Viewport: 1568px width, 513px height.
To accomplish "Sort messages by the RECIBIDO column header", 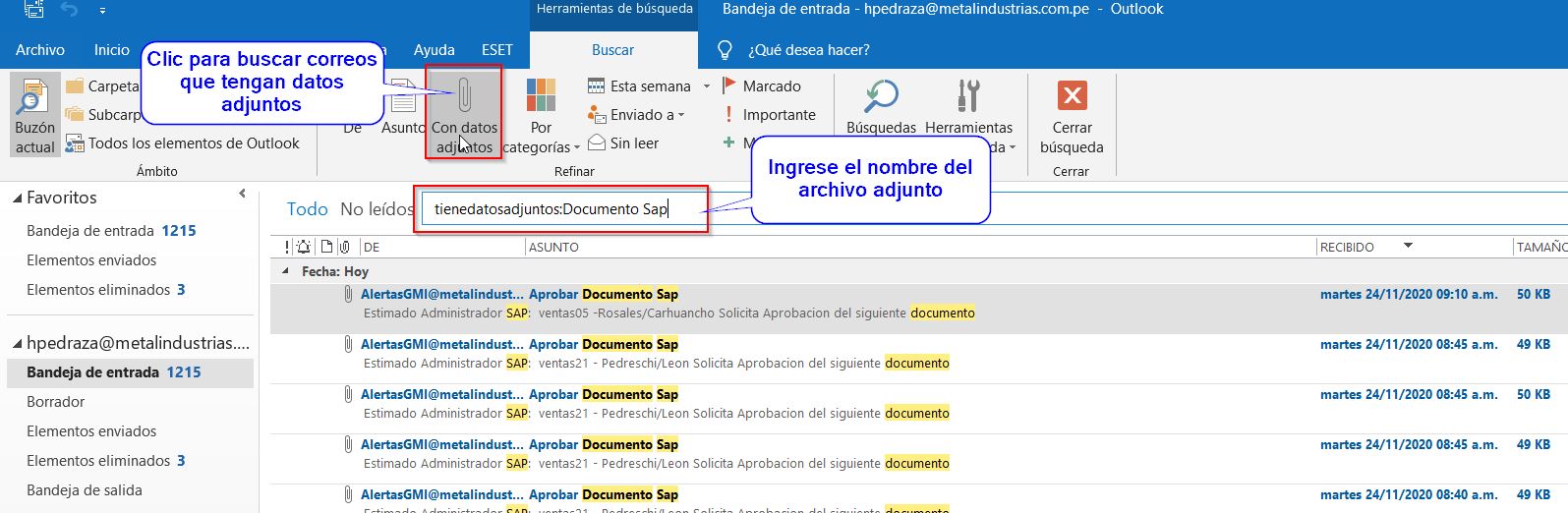I will [1347, 247].
